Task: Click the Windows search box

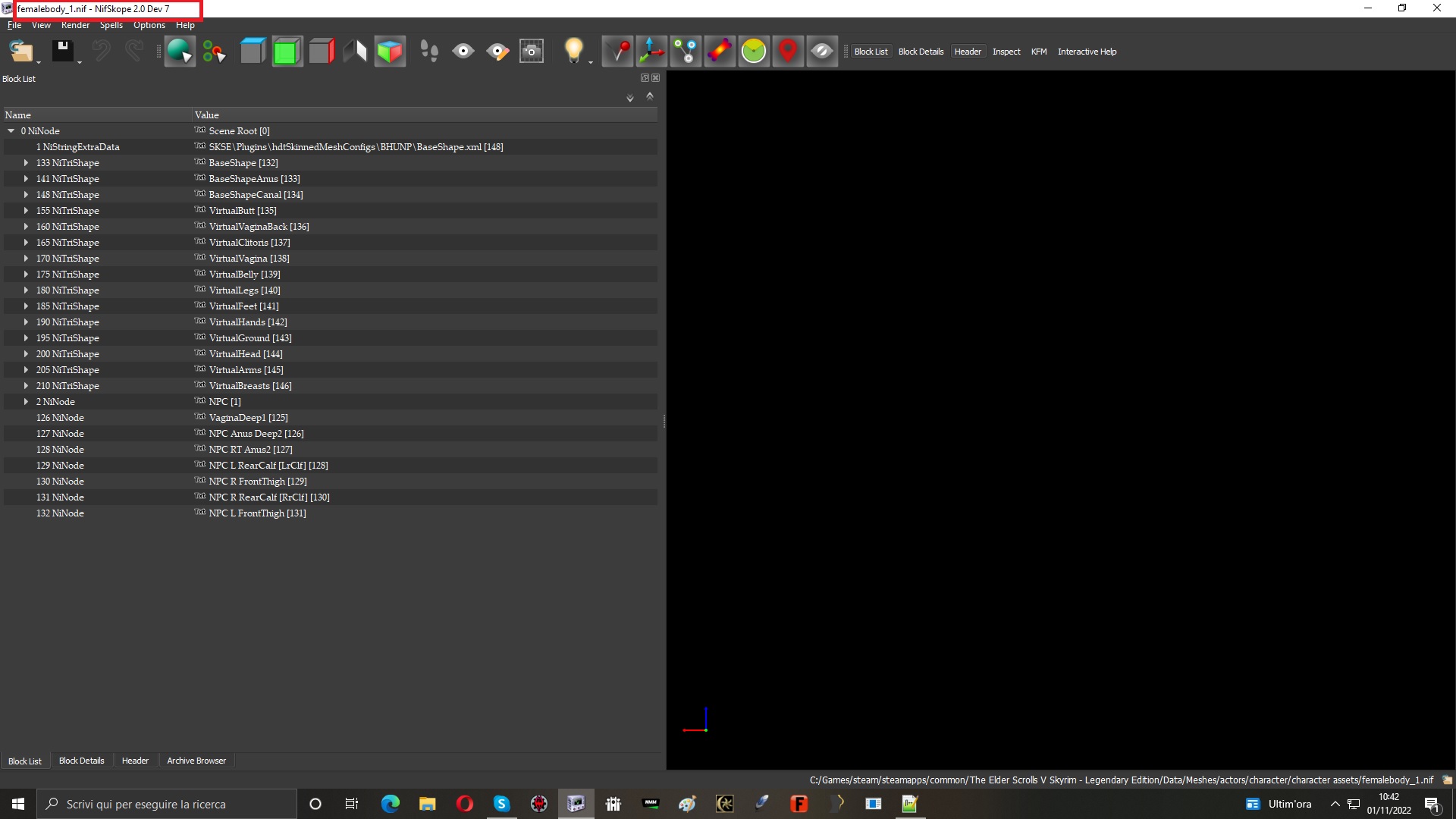Action: tap(167, 804)
